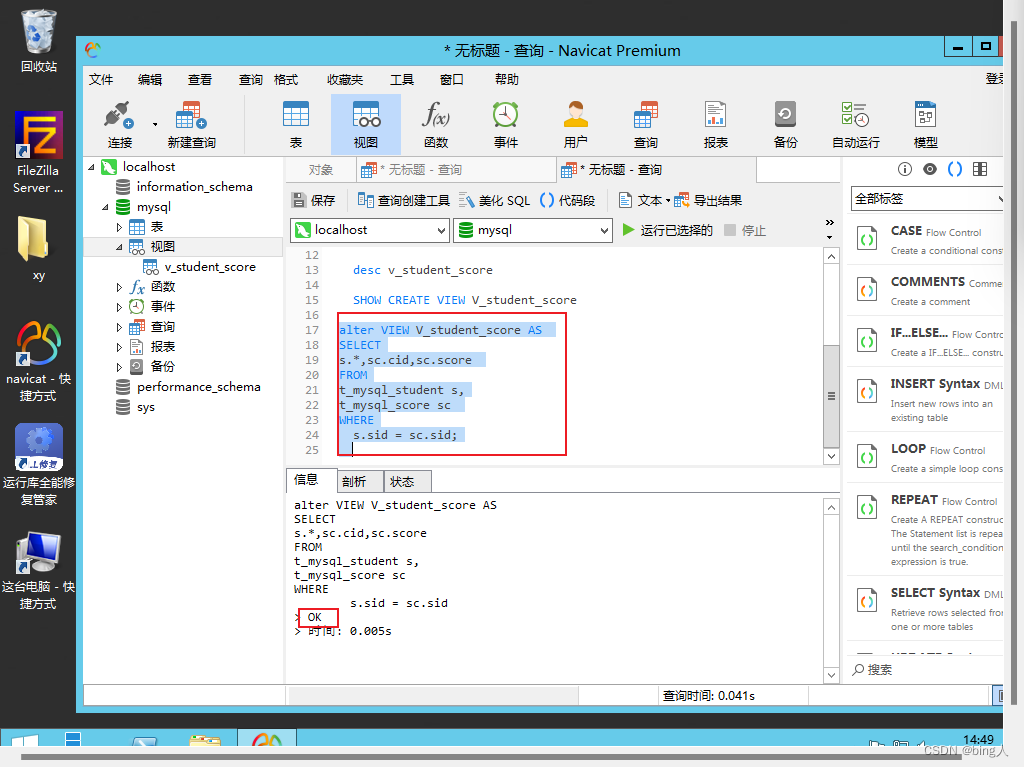Viewport: 1024px width, 767px height.
Task: Open the 事件 events toolbar icon
Action: (x=505, y=124)
